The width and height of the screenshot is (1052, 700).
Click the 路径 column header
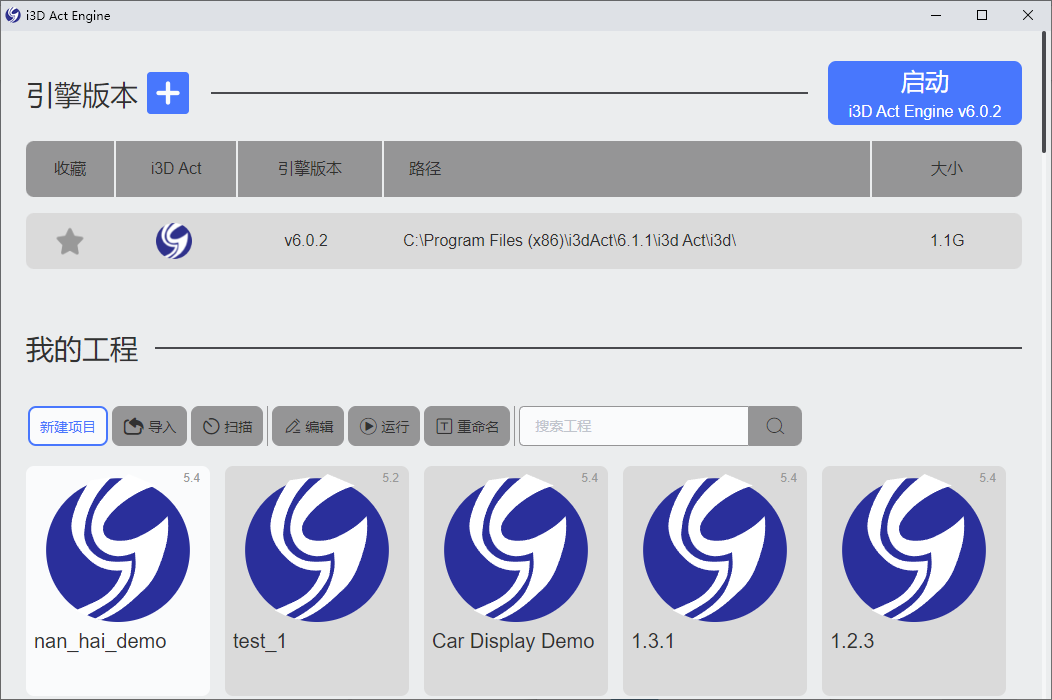click(x=627, y=168)
